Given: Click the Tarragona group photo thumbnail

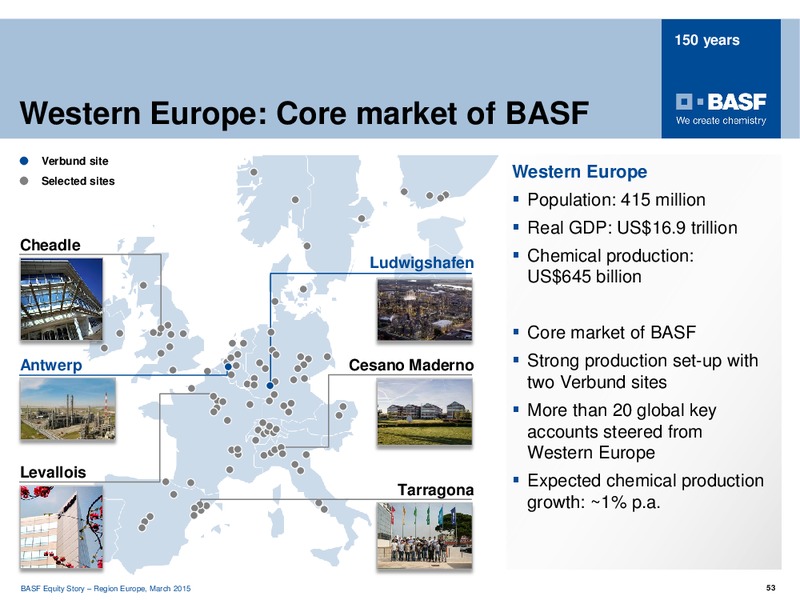Looking at the screenshot, I should [424, 535].
